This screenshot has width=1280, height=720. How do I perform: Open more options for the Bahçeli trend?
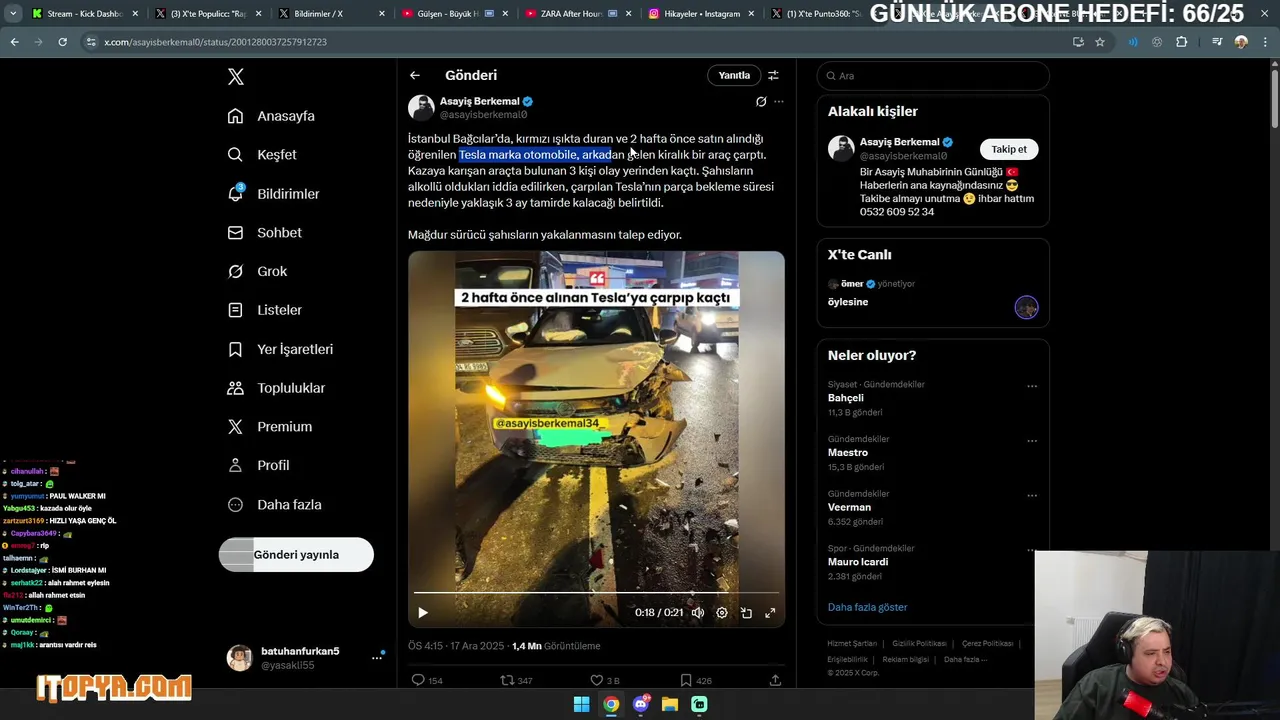click(x=1032, y=386)
